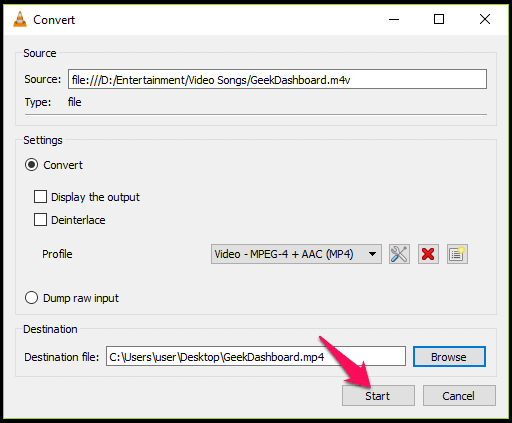This screenshot has width=512, height=423.
Task: Enable Display the output checkbox
Action: click(x=40, y=197)
